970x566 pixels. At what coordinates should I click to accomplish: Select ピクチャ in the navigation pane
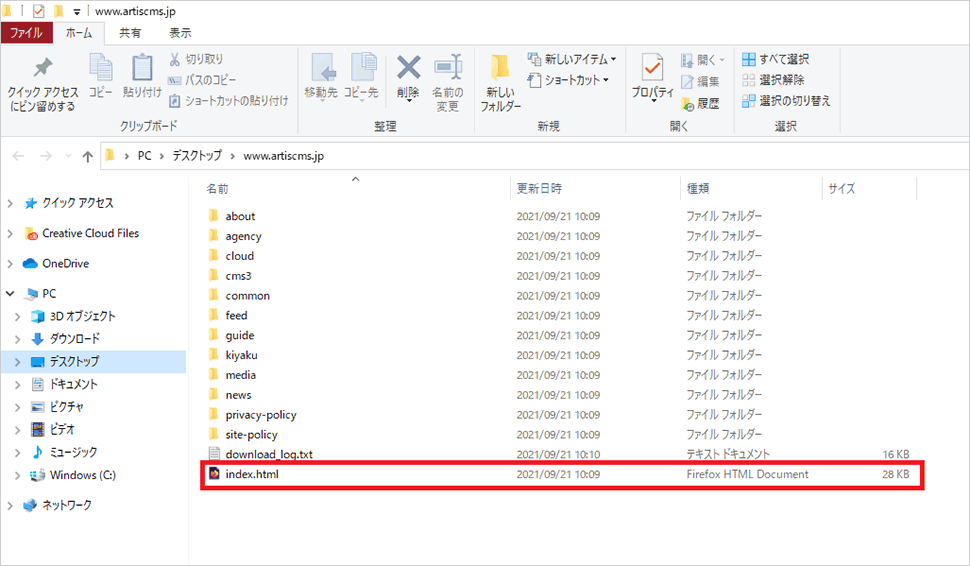point(66,407)
